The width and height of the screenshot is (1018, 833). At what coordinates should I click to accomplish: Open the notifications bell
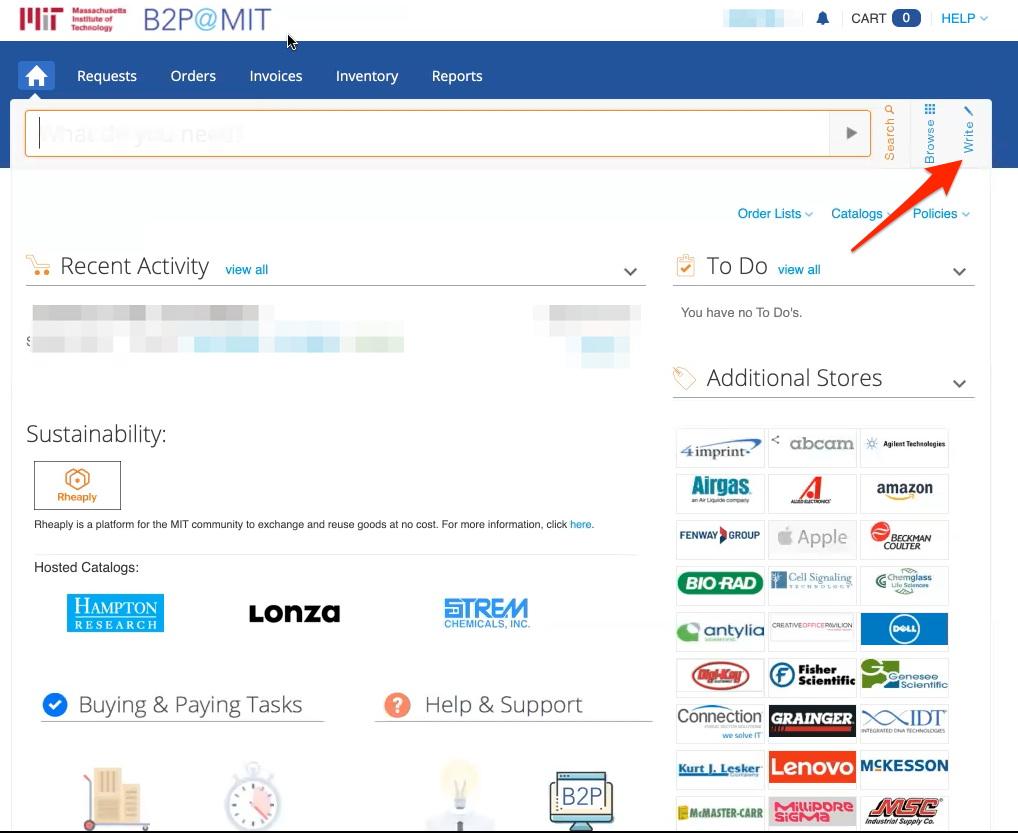tap(823, 18)
